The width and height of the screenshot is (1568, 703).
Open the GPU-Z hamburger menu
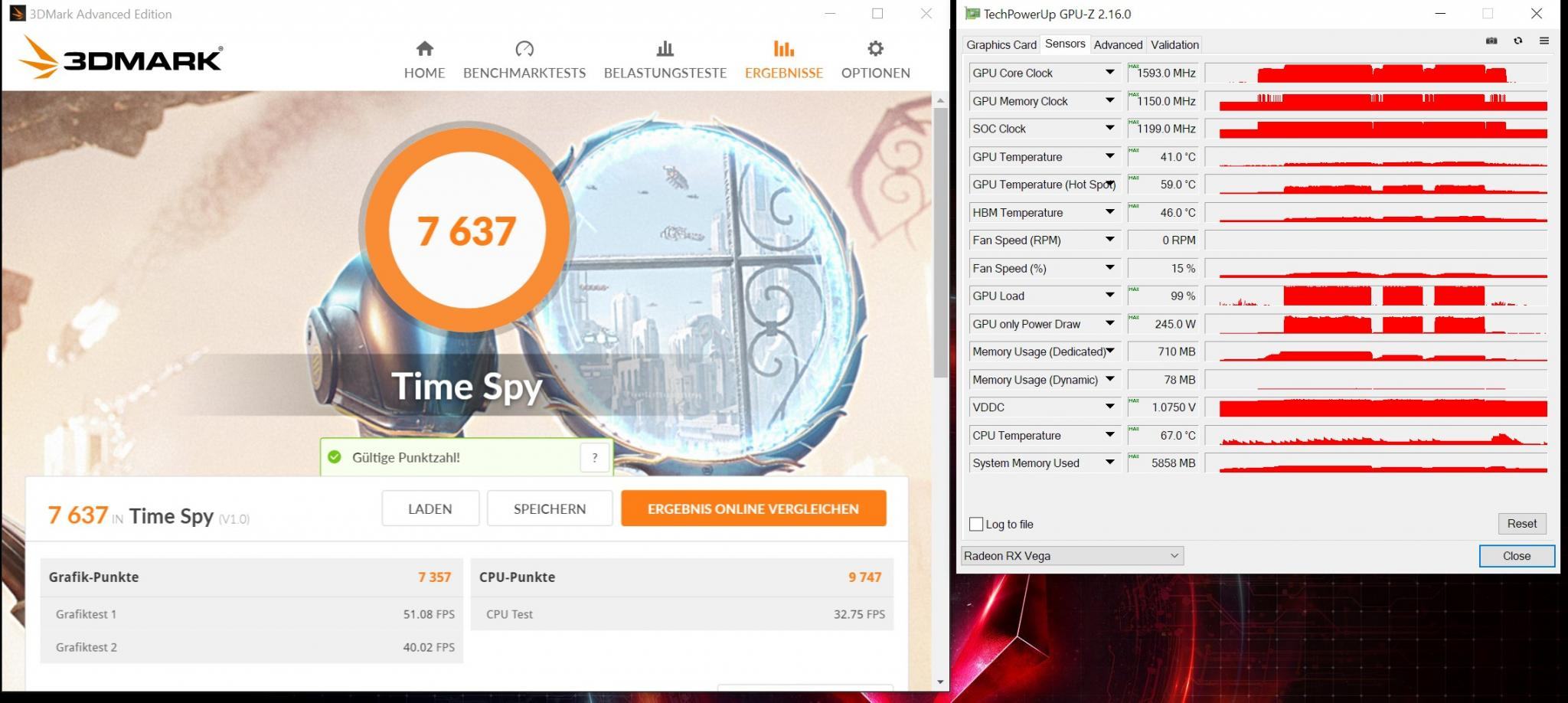tap(1543, 41)
